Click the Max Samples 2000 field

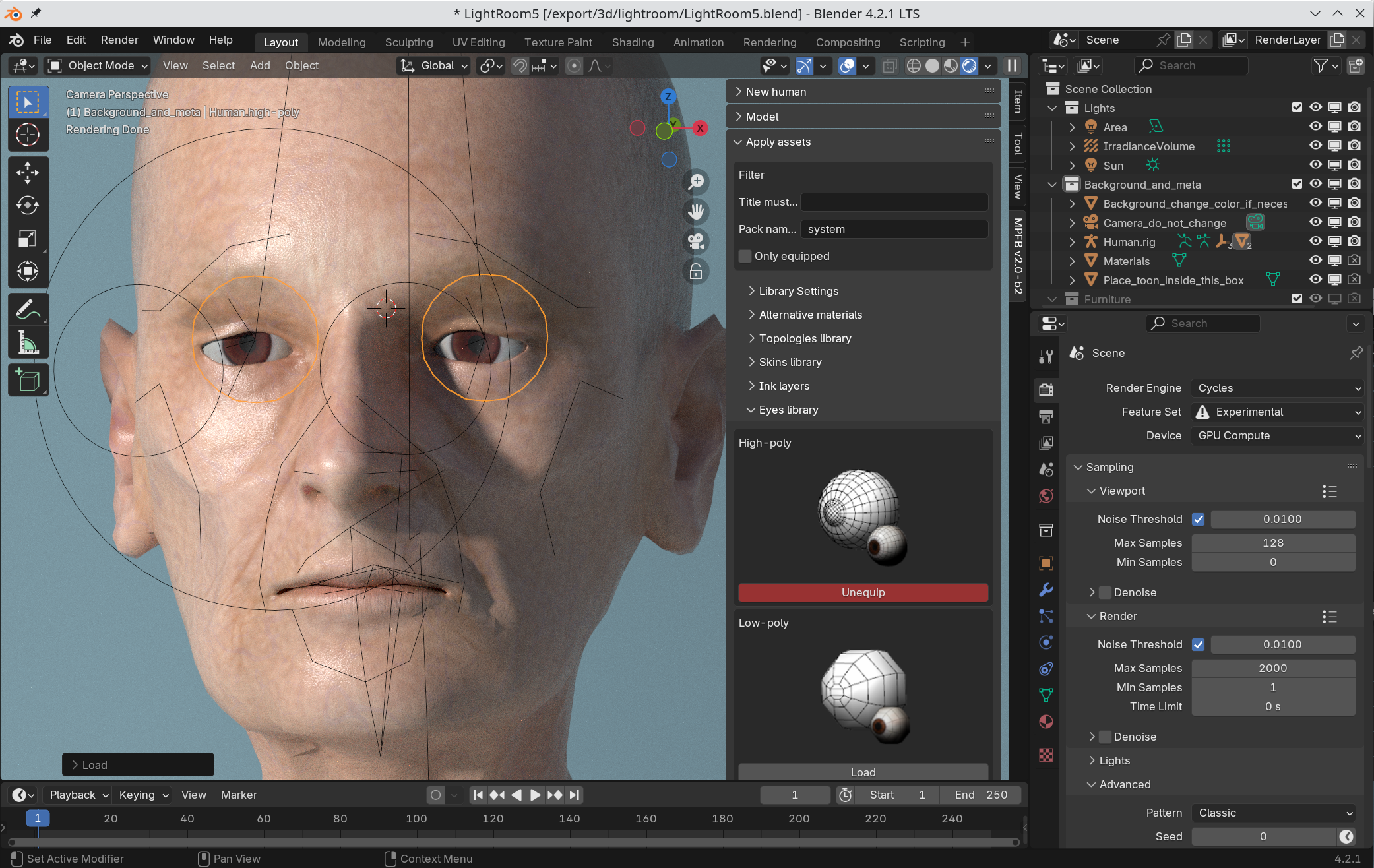(x=1272, y=668)
